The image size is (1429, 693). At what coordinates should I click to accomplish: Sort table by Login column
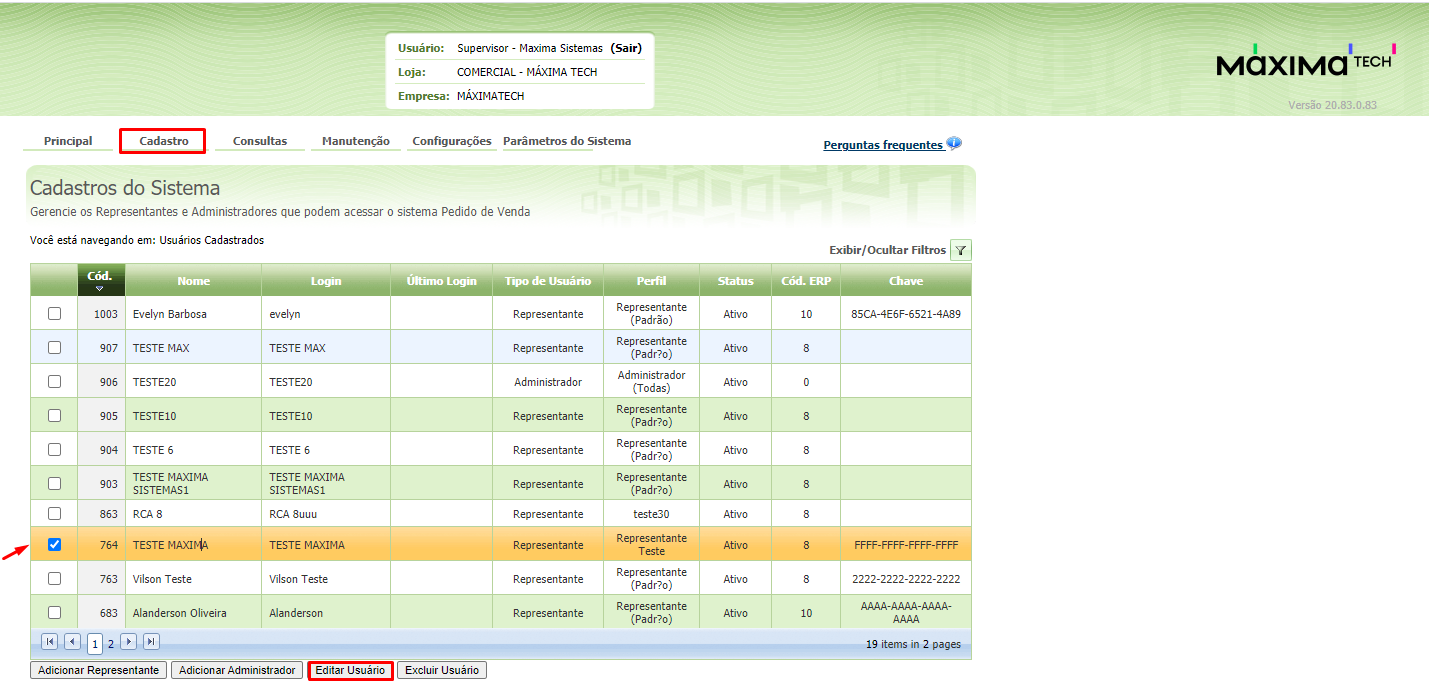click(326, 281)
